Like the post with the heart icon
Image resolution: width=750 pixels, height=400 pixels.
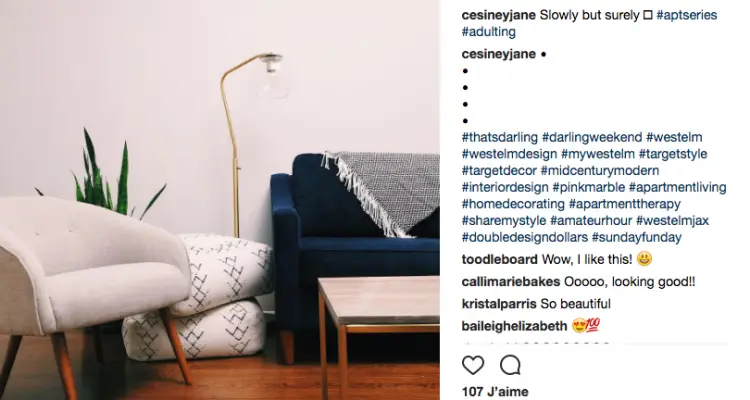coord(473,366)
